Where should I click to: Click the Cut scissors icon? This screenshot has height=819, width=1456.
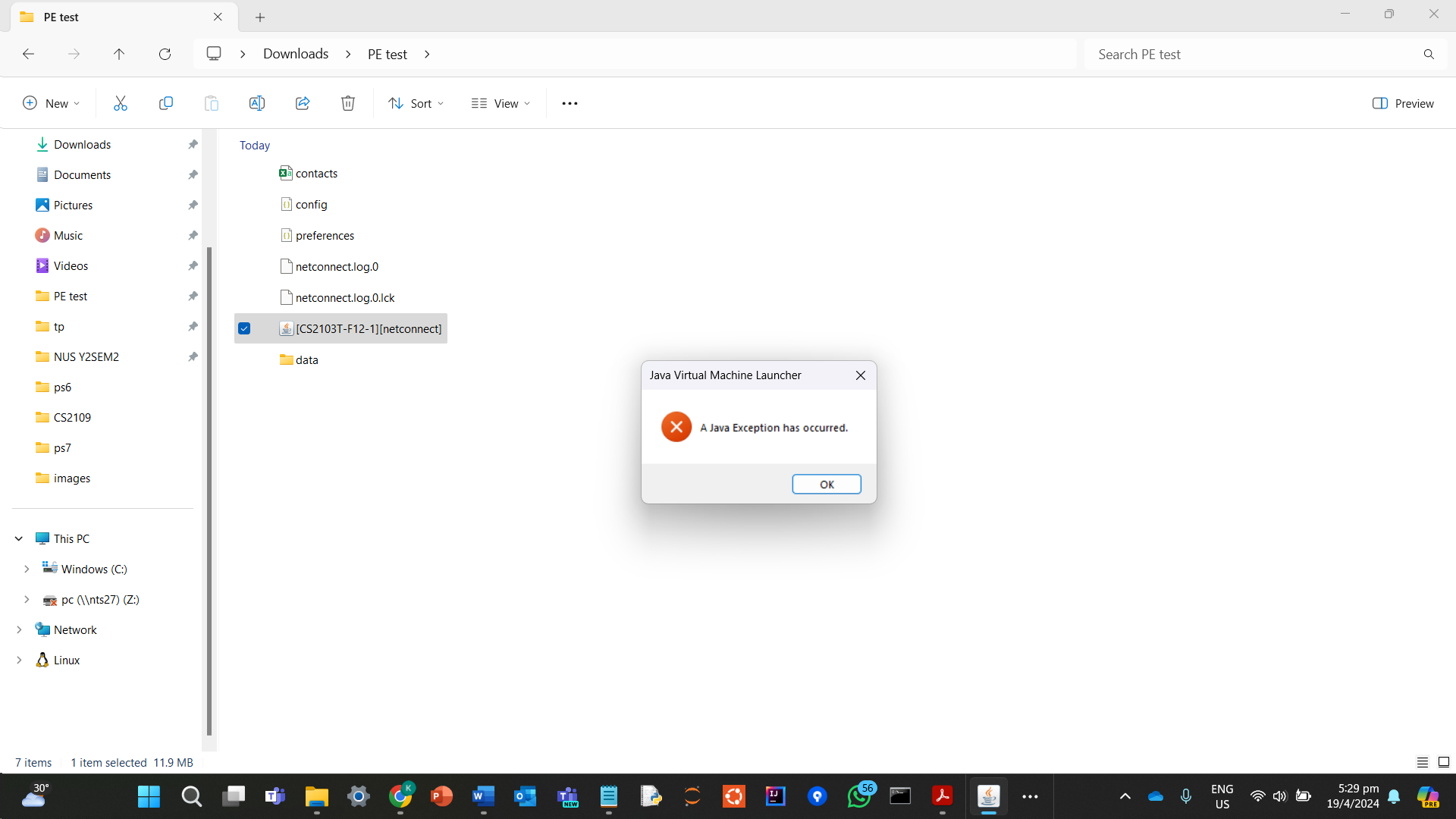pyautogui.click(x=120, y=103)
